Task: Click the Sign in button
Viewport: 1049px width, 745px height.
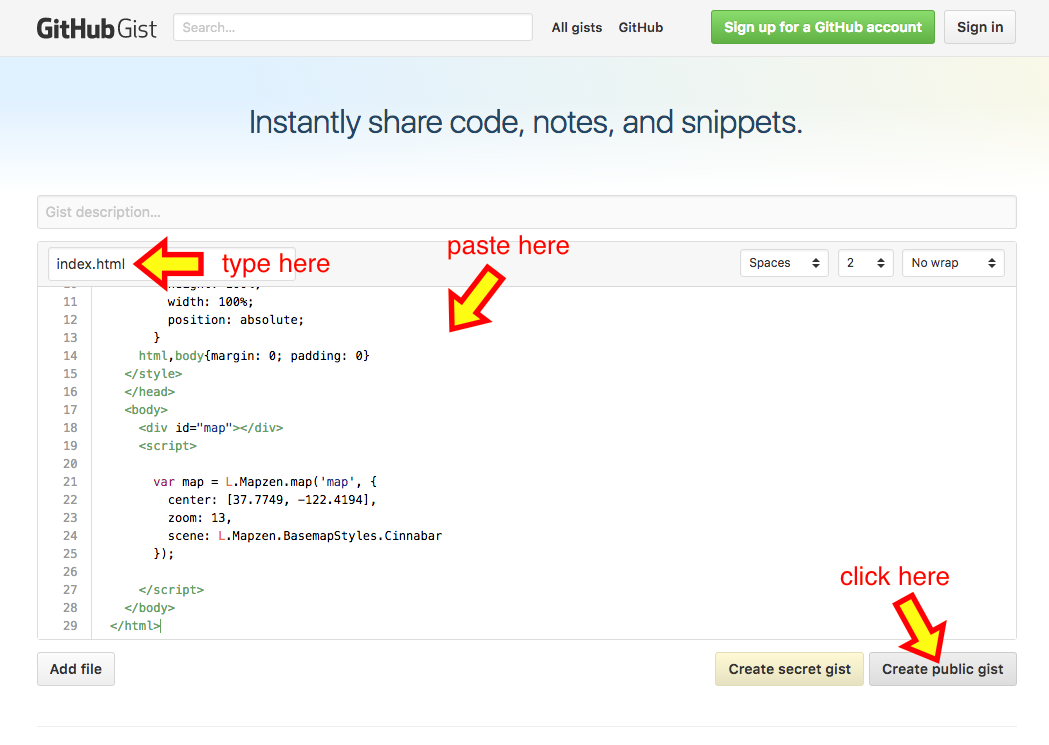Action: [x=979, y=27]
